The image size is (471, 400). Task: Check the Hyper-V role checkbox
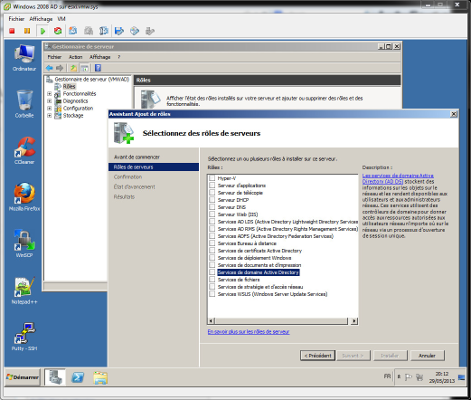[x=212, y=178]
